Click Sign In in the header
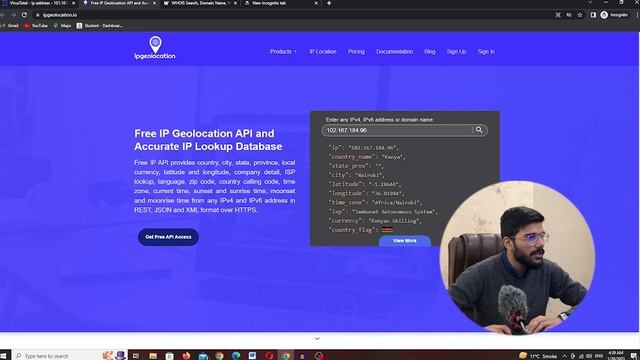640x360 pixels. 486,51
